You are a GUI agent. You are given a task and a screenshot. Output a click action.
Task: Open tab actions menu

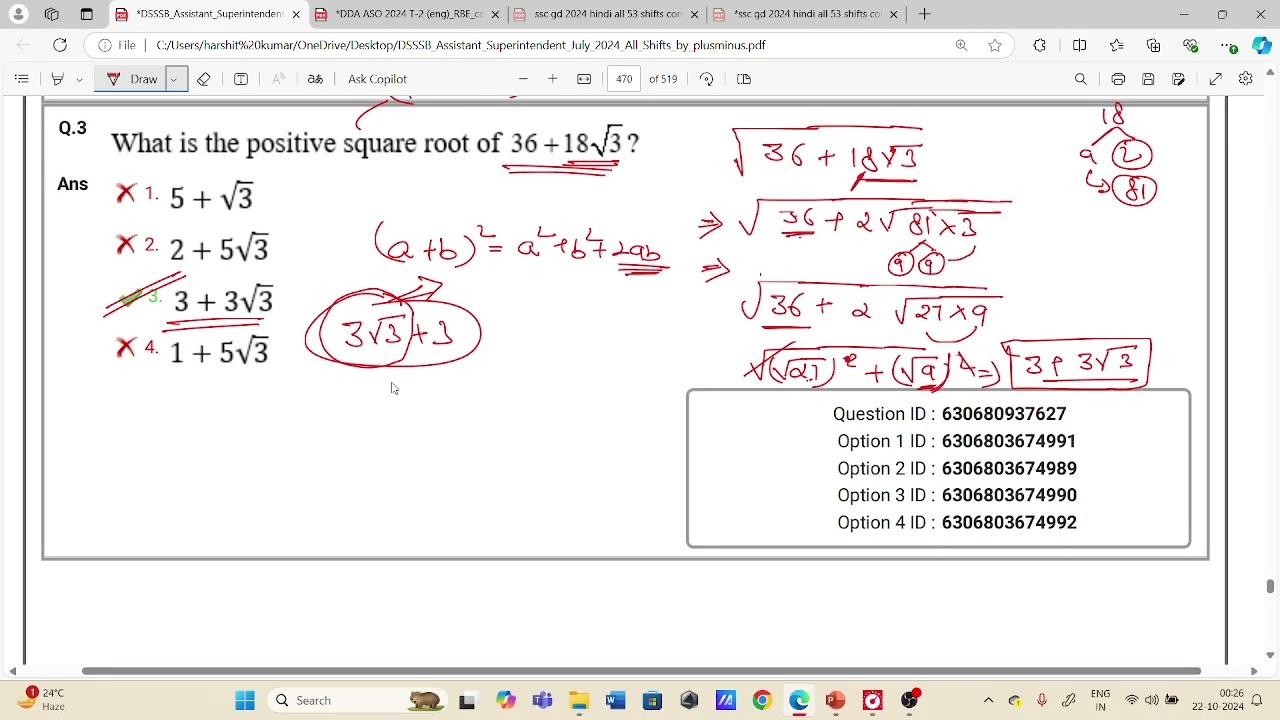click(86, 14)
